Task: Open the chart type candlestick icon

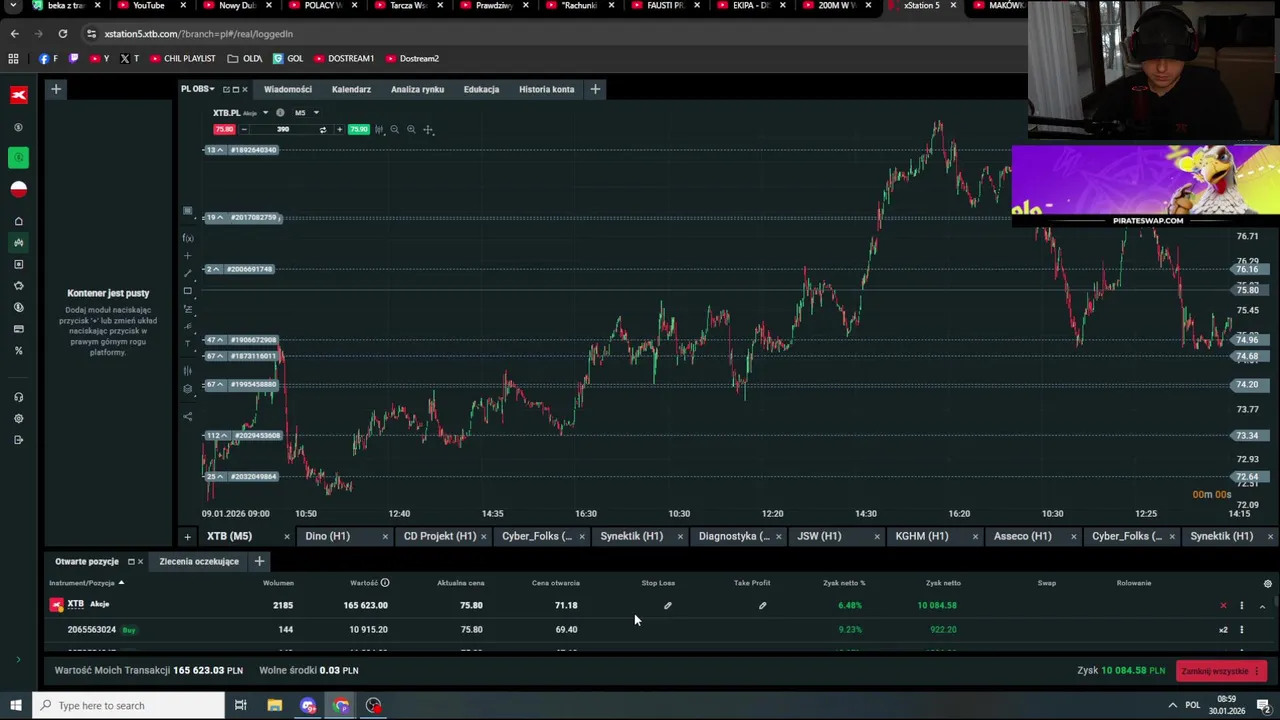Action: [379, 130]
